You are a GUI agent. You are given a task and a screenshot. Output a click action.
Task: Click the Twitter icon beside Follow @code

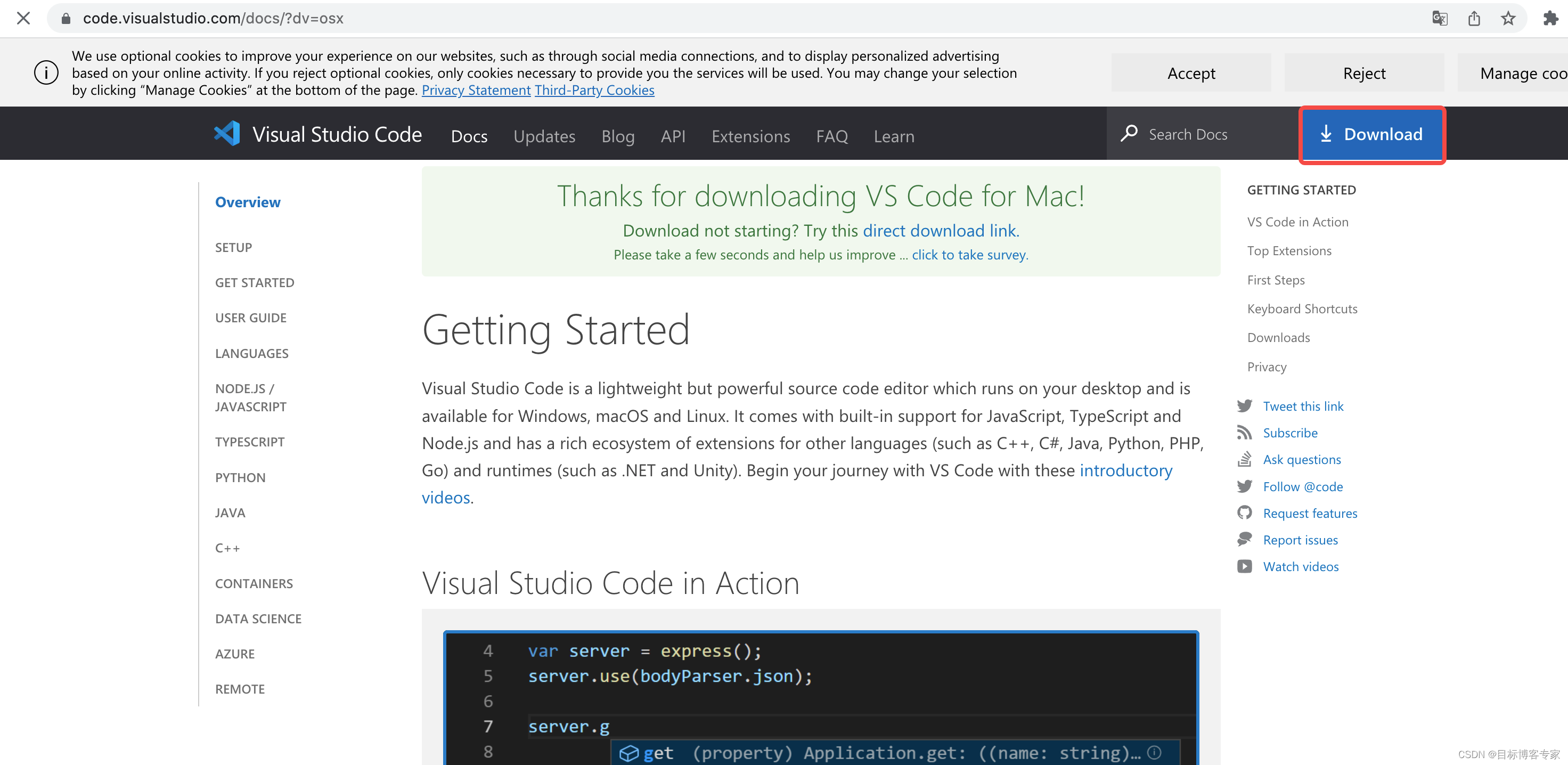pyautogui.click(x=1245, y=486)
